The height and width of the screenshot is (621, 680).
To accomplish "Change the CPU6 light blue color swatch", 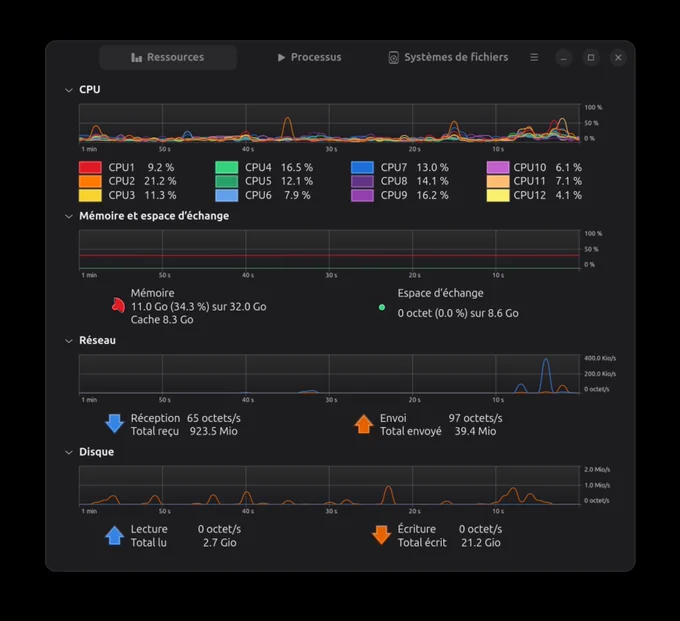I will click(x=226, y=195).
